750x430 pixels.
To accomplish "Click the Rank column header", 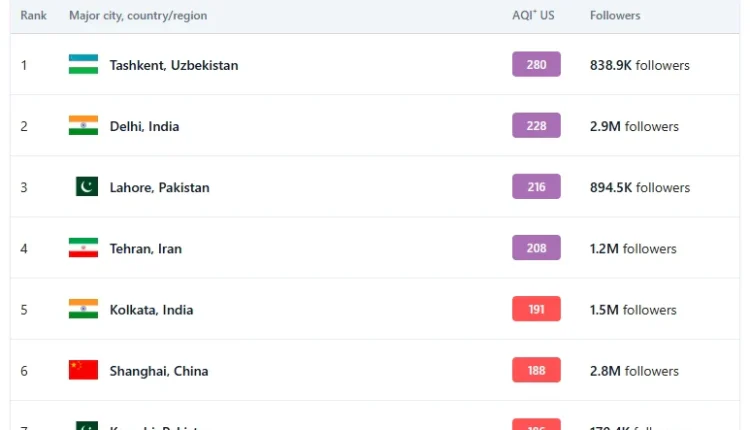I will [x=33, y=16].
